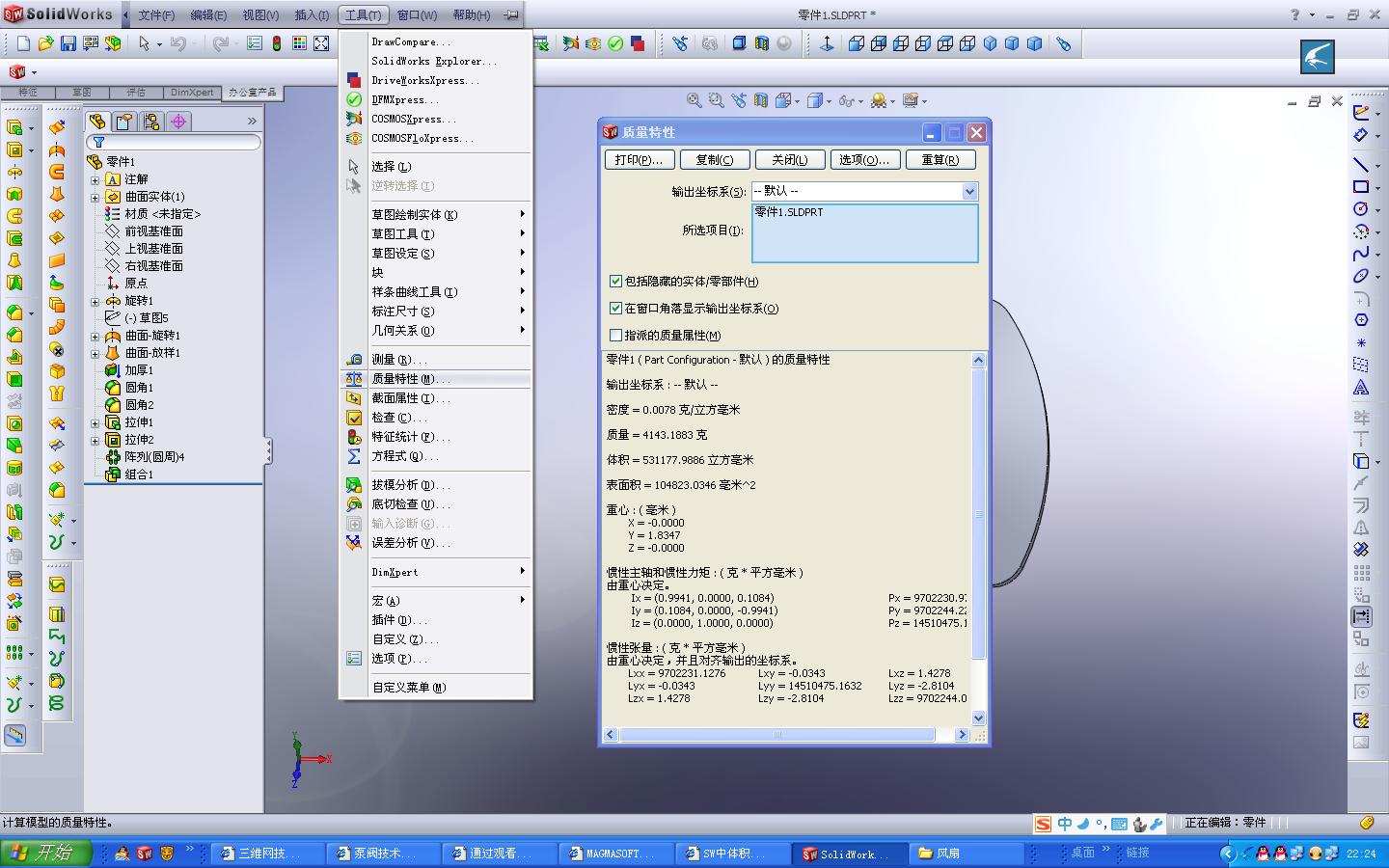Open the 插入(I) menu
The width and height of the screenshot is (1389, 868).
point(312,15)
